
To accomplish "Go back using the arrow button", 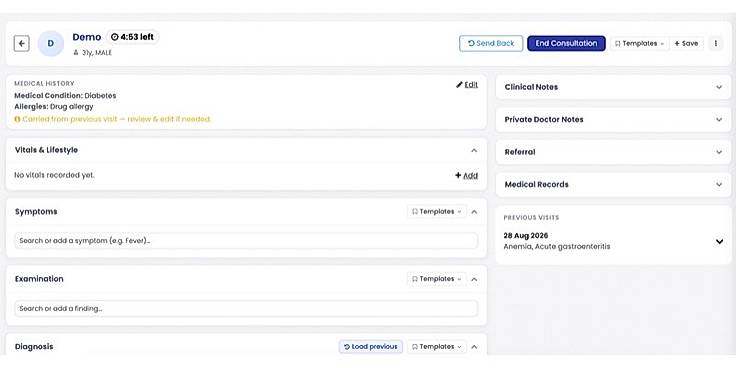I will 22,44.
